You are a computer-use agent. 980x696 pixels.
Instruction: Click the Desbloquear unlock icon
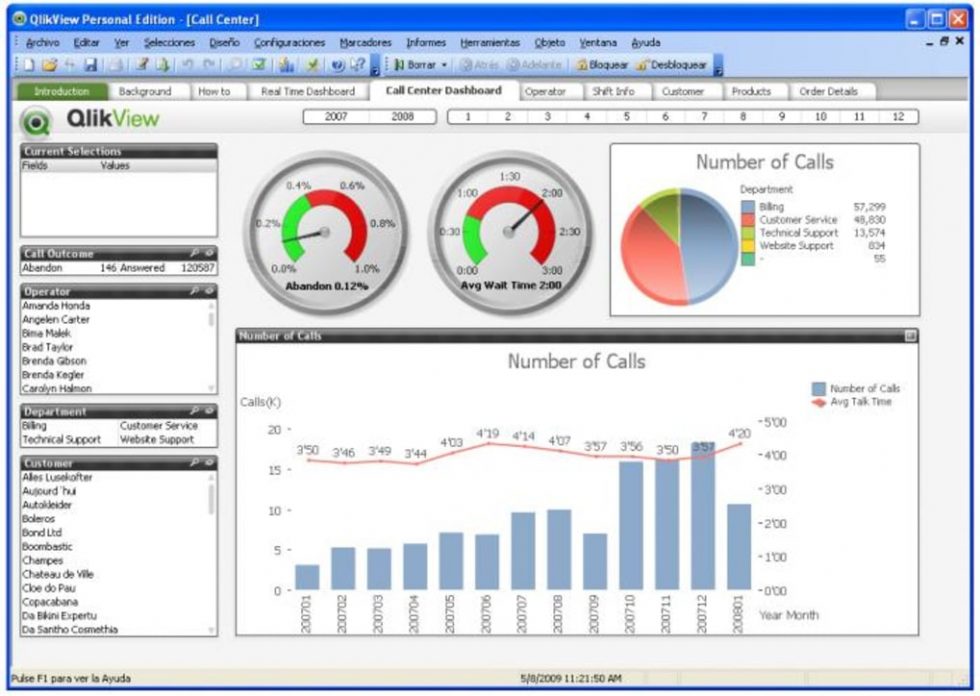(643, 63)
